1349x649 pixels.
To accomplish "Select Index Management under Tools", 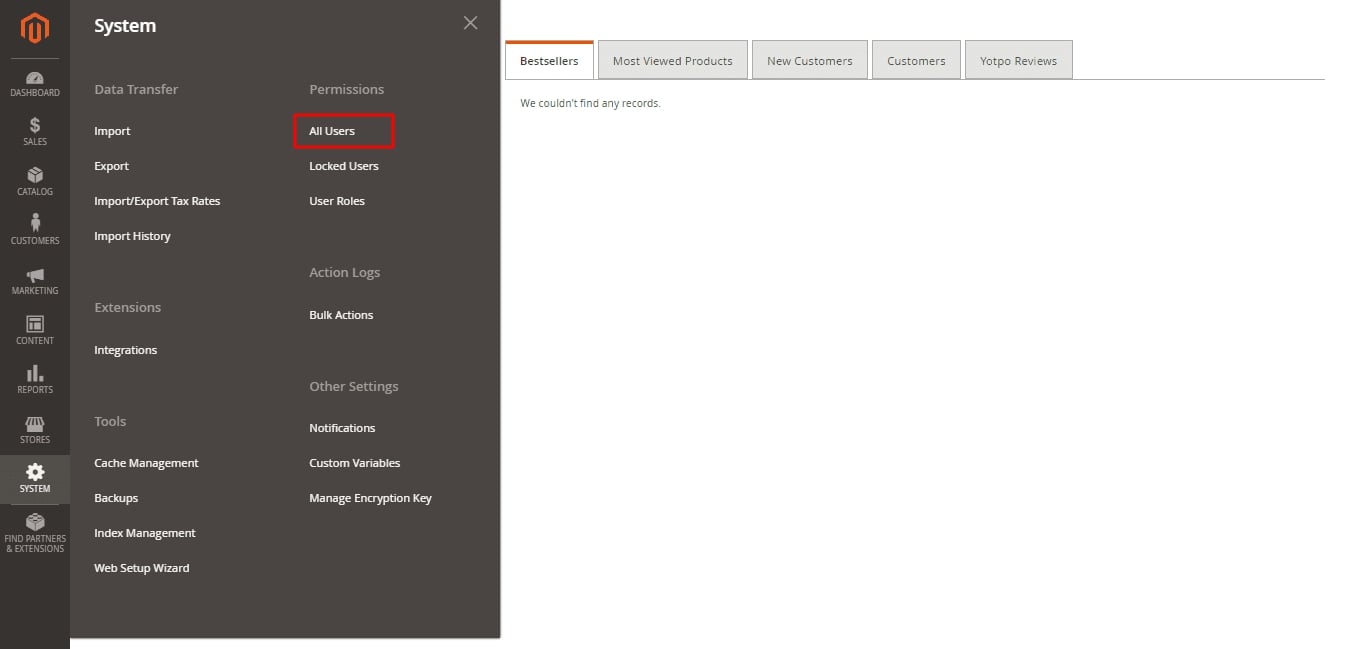I will 145,533.
